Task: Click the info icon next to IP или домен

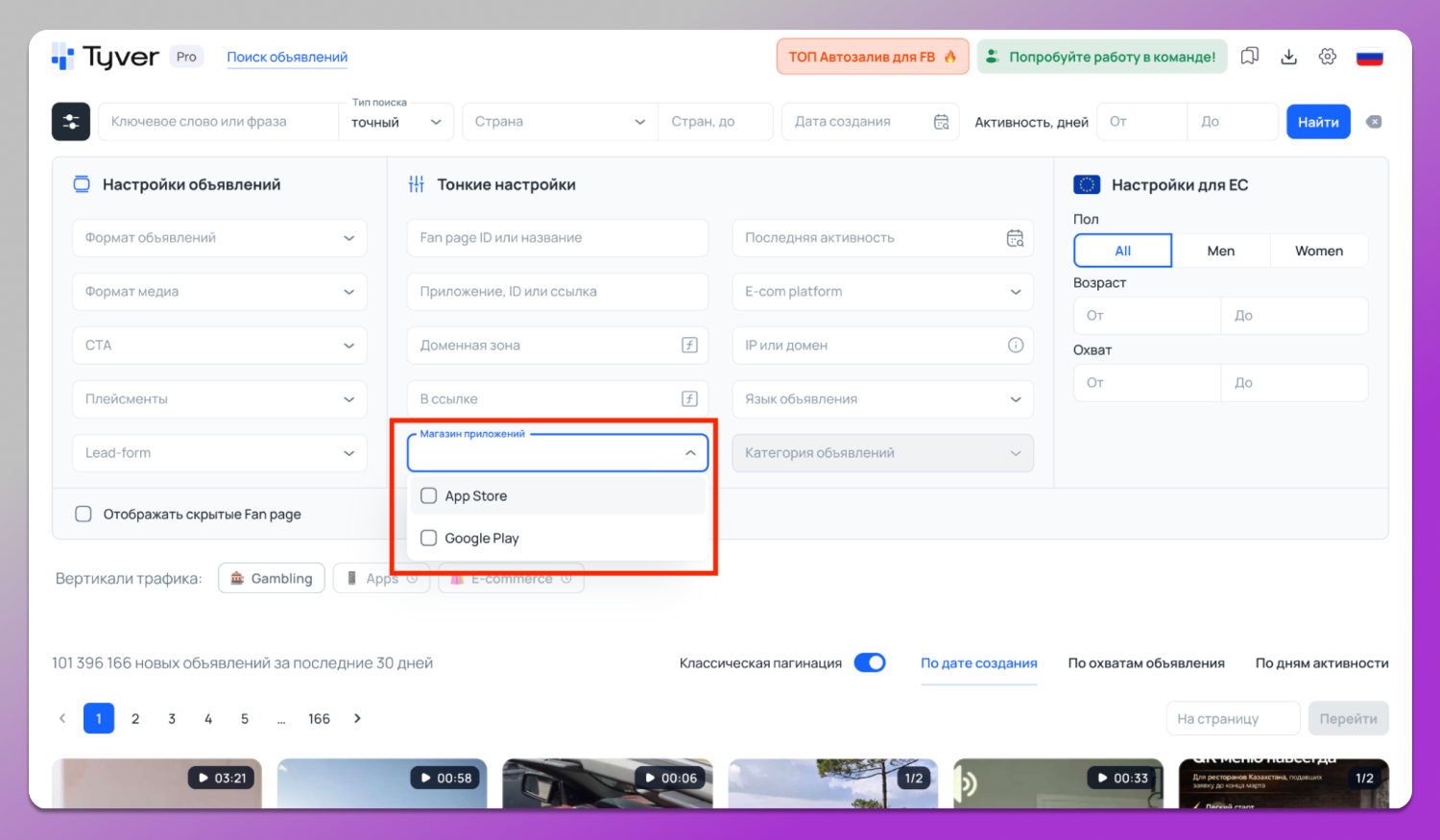Action: (1016, 345)
